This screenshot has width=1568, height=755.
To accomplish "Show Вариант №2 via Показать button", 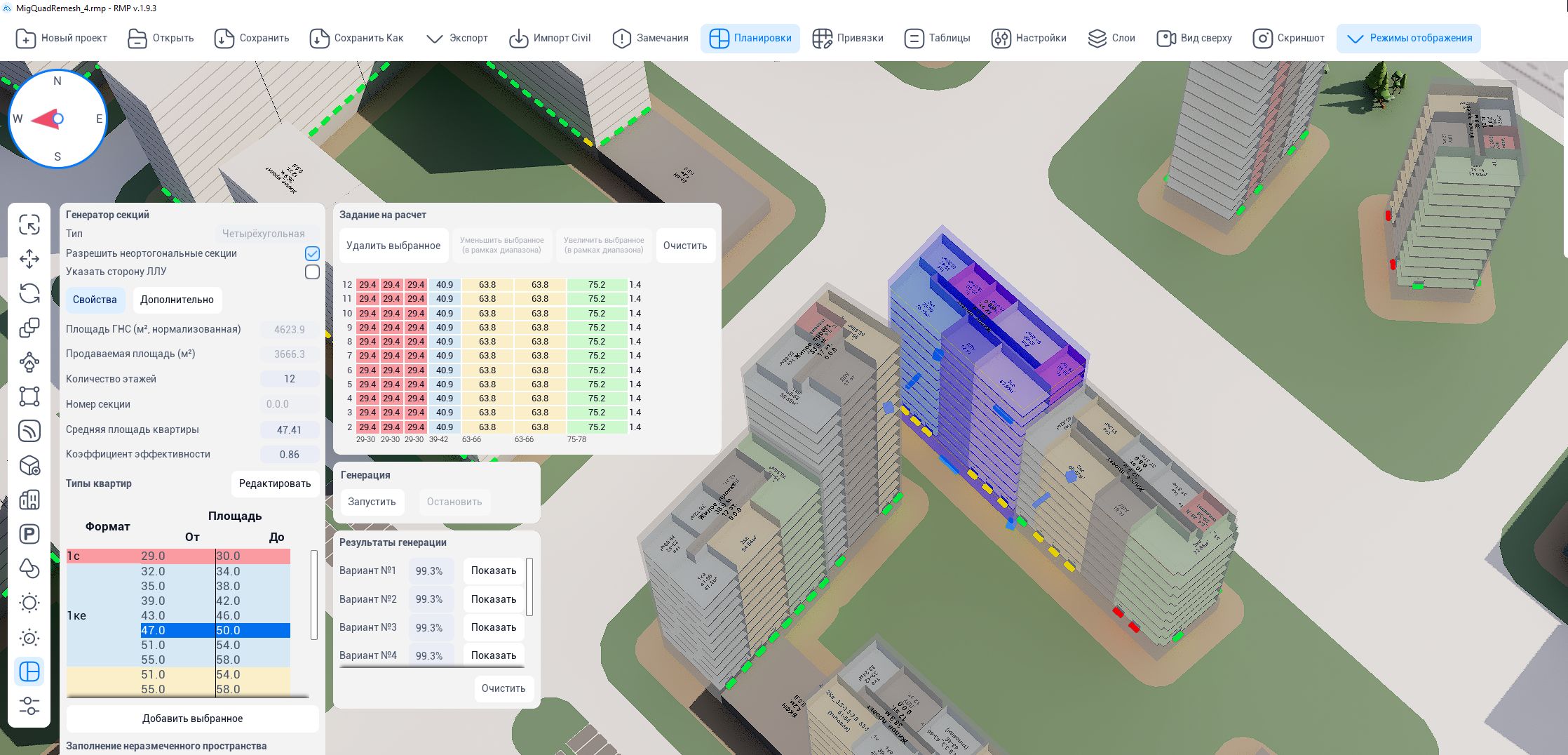I will tap(493, 599).
